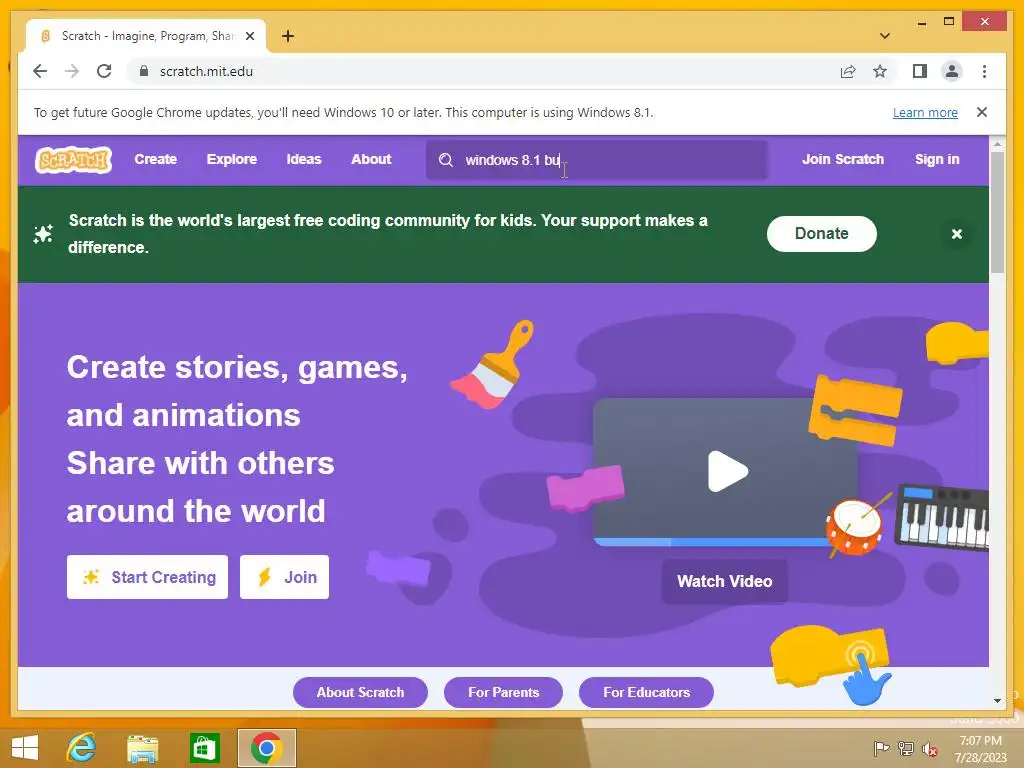Open the network tray icon
This screenshot has width=1024, height=768.
pos(905,748)
